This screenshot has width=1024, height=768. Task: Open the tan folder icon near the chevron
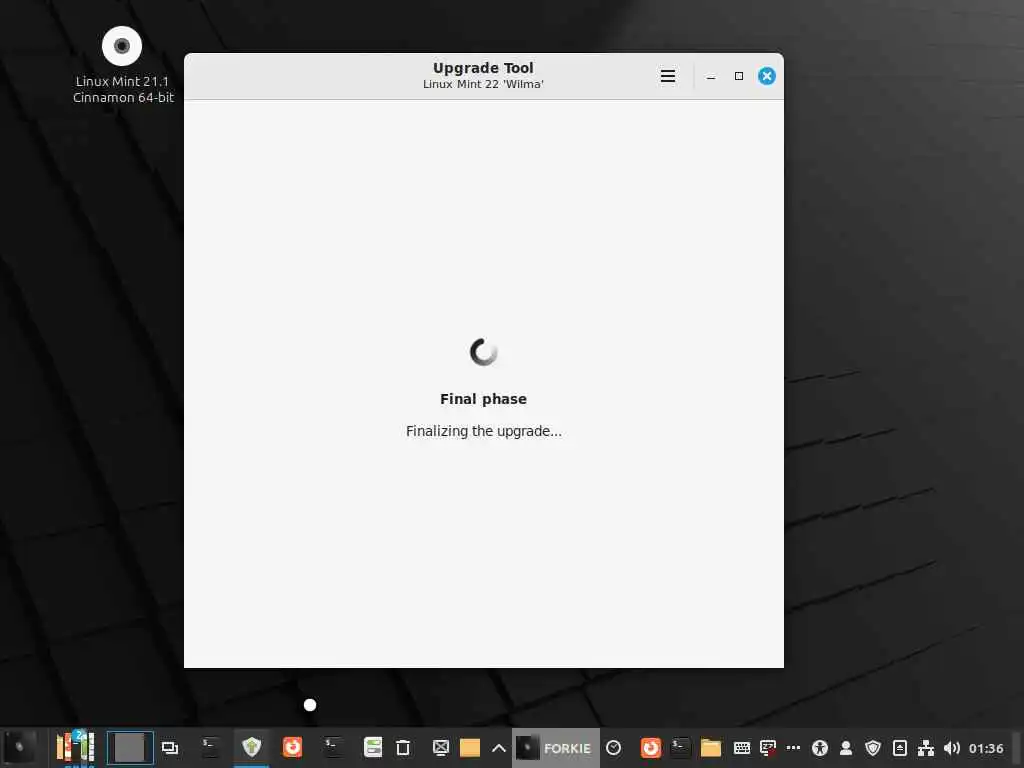click(x=470, y=748)
